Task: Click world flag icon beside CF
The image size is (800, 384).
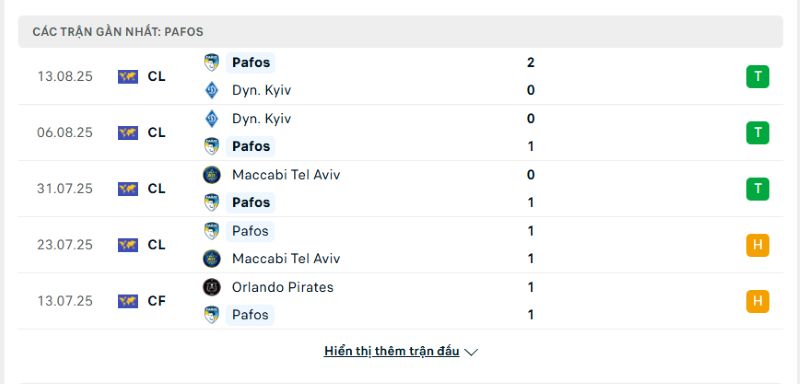Action: 128,301
